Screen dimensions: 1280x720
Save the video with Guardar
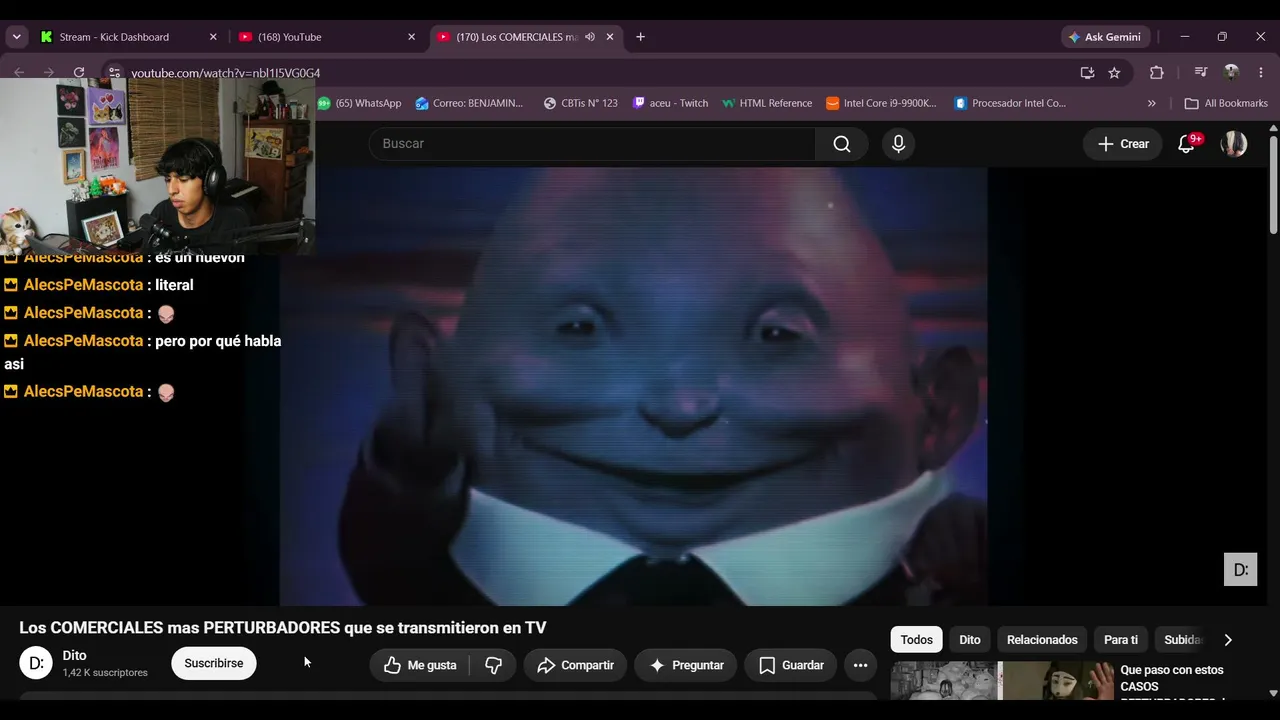[x=791, y=665]
